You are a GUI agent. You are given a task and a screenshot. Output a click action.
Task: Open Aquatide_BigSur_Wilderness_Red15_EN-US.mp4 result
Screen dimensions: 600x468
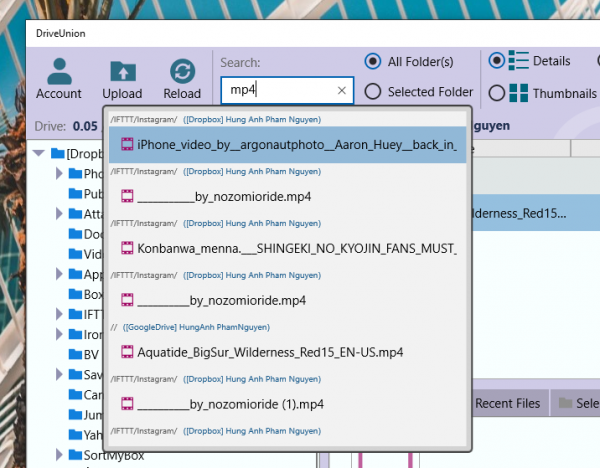tap(287, 352)
